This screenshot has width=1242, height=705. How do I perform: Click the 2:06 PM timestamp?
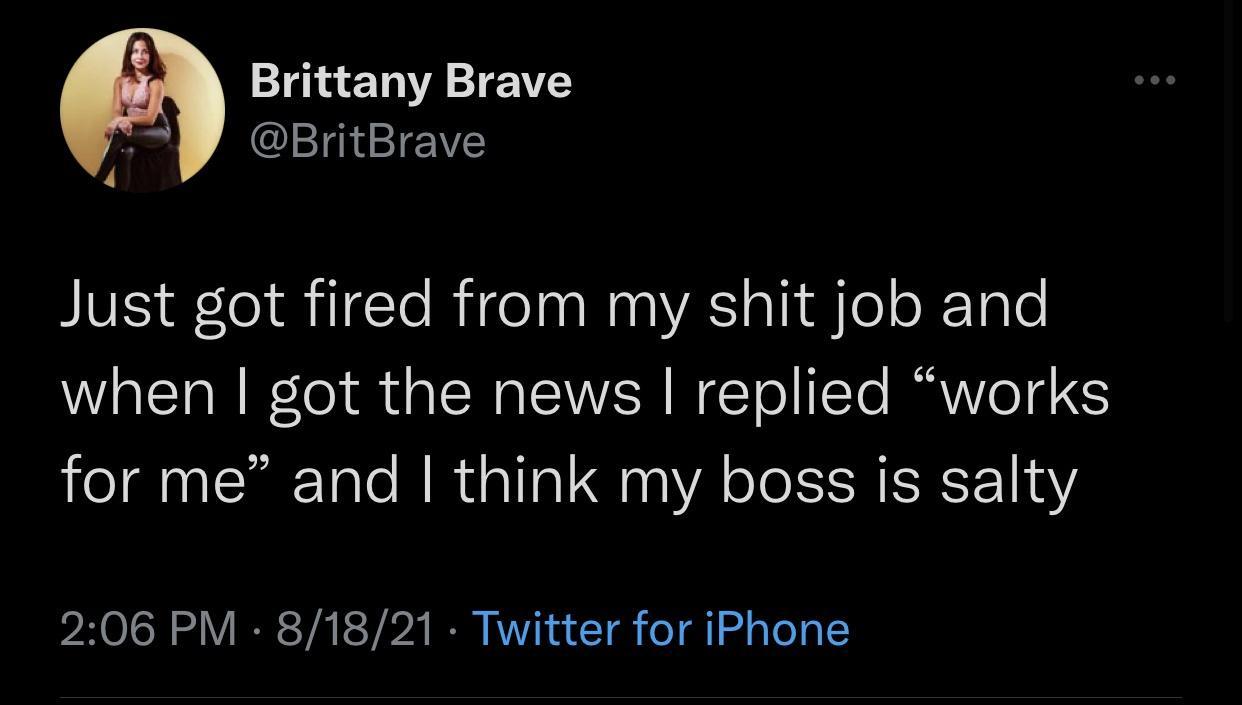click(x=148, y=629)
